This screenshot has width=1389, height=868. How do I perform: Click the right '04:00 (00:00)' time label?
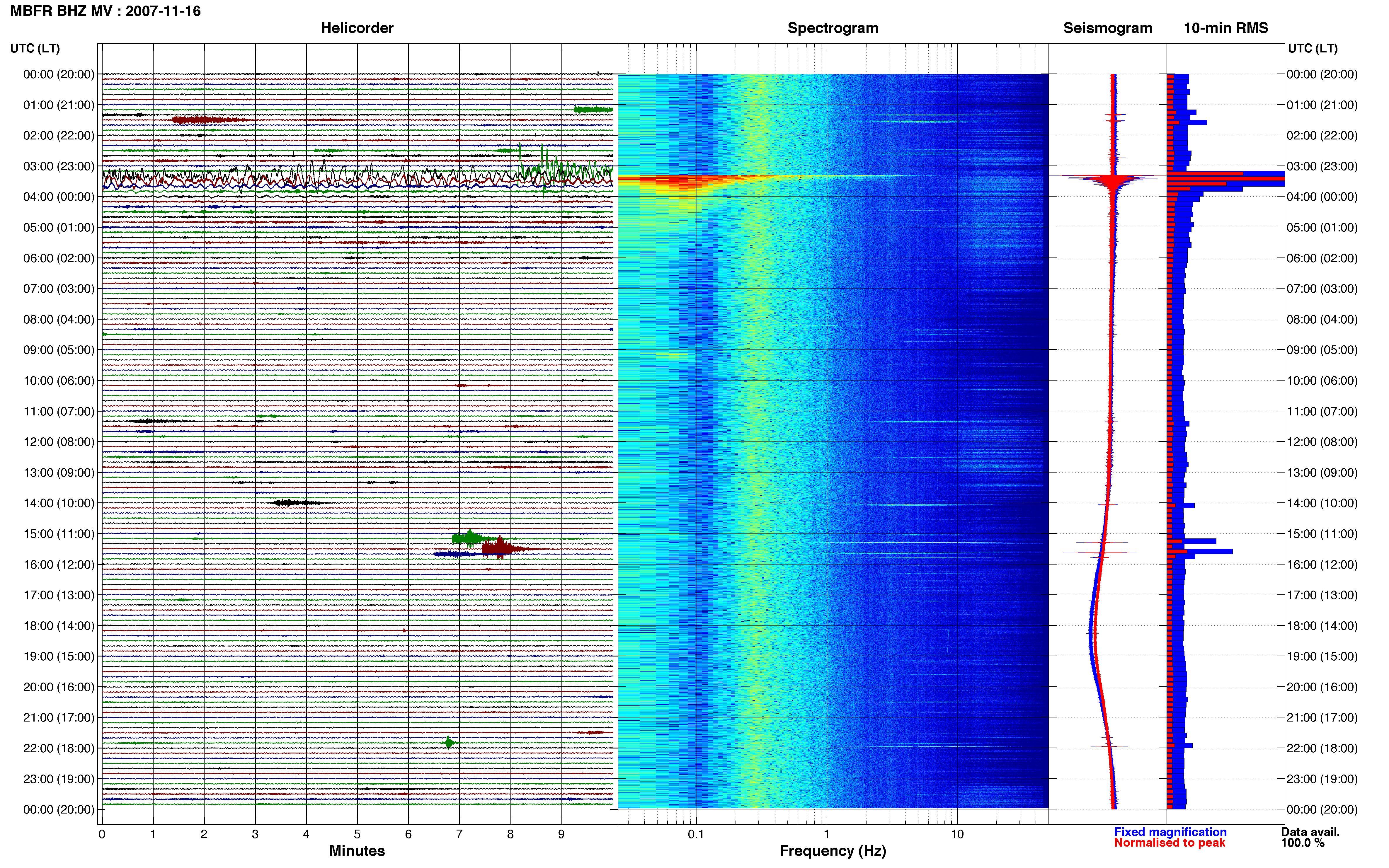[x=1322, y=197]
